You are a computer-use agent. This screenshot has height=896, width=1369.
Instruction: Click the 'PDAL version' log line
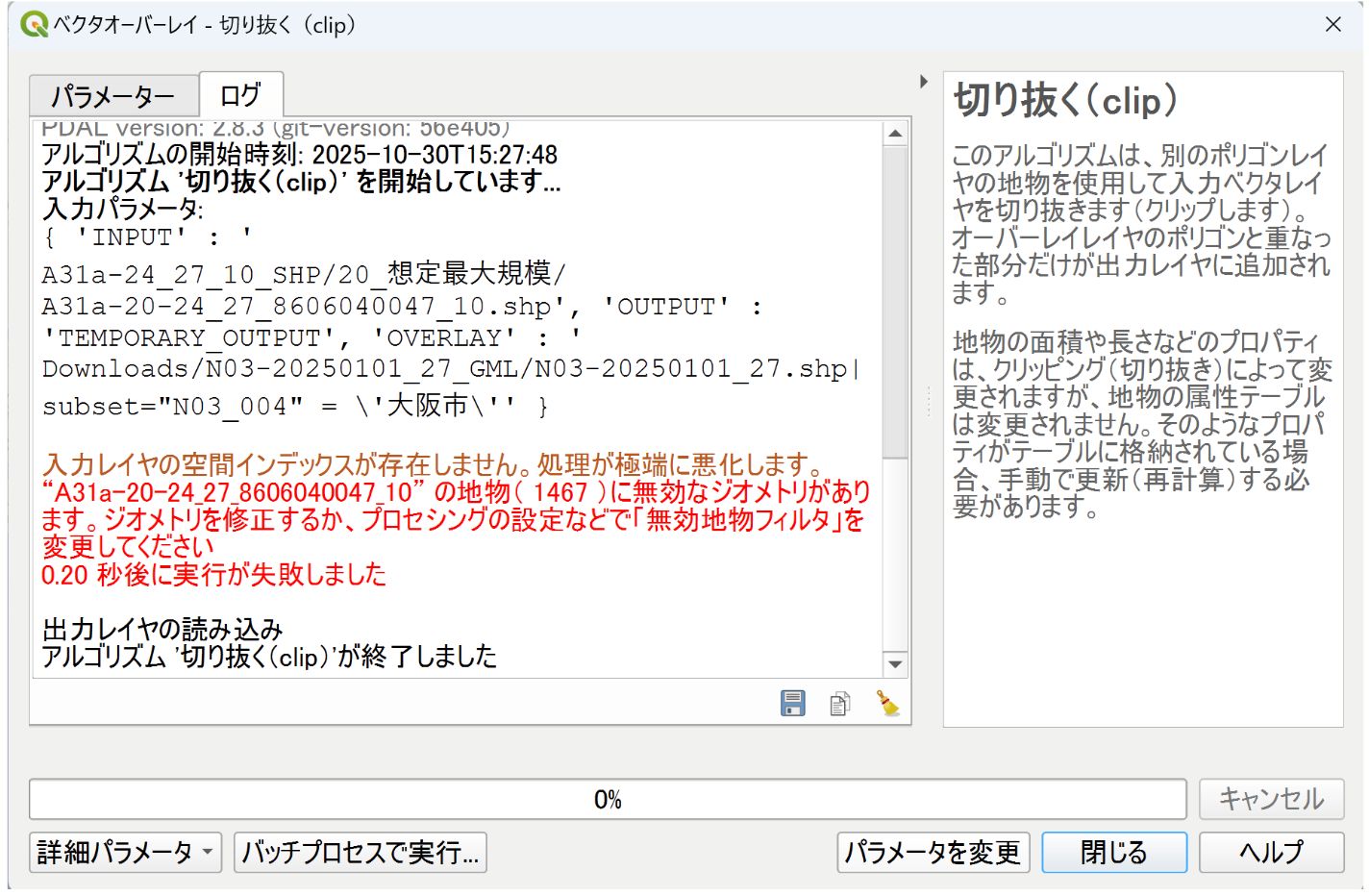[276, 129]
